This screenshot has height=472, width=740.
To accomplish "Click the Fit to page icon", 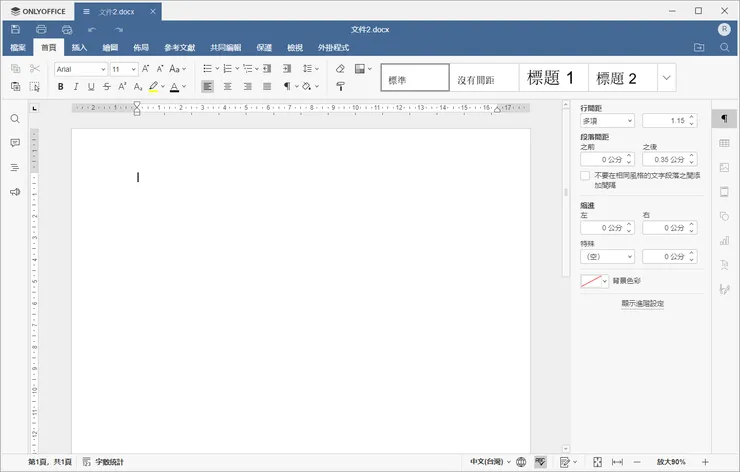I will (x=597, y=462).
